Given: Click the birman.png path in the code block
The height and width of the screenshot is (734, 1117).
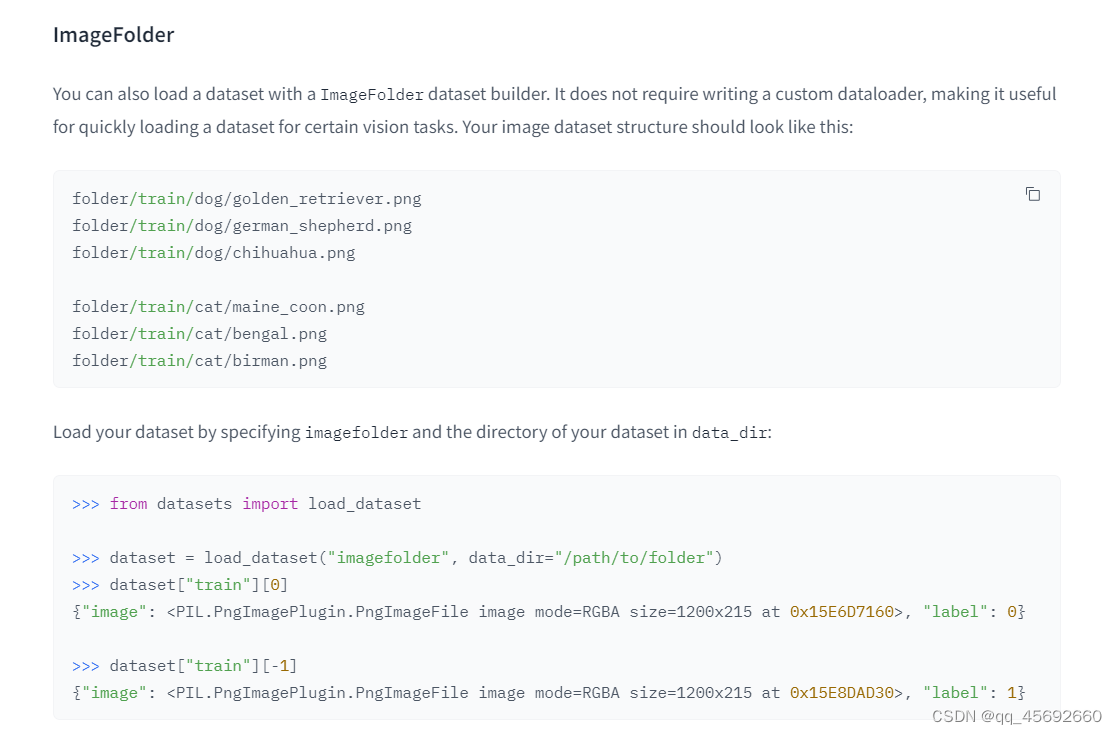Looking at the screenshot, I should pos(199,360).
